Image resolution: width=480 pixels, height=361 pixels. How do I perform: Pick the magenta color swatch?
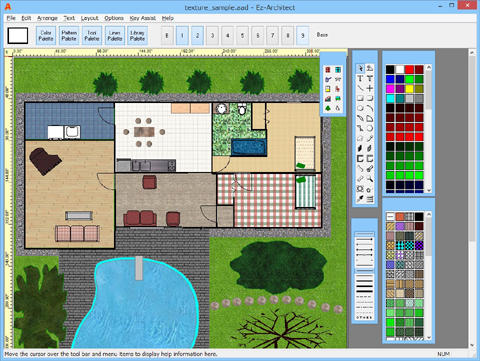pyautogui.click(x=390, y=89)
